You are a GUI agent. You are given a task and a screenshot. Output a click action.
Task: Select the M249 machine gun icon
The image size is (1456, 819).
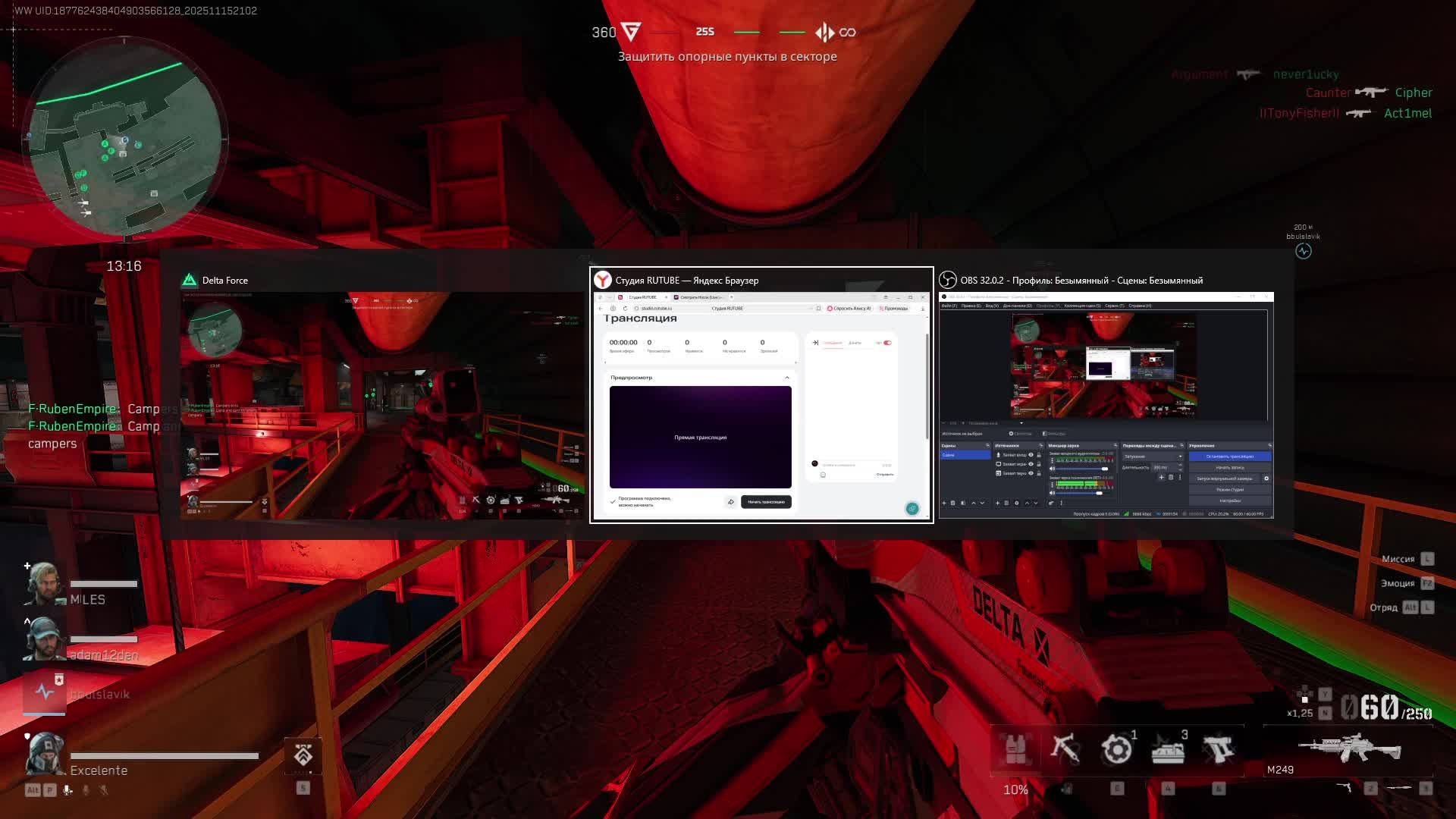click(1350, 749)
